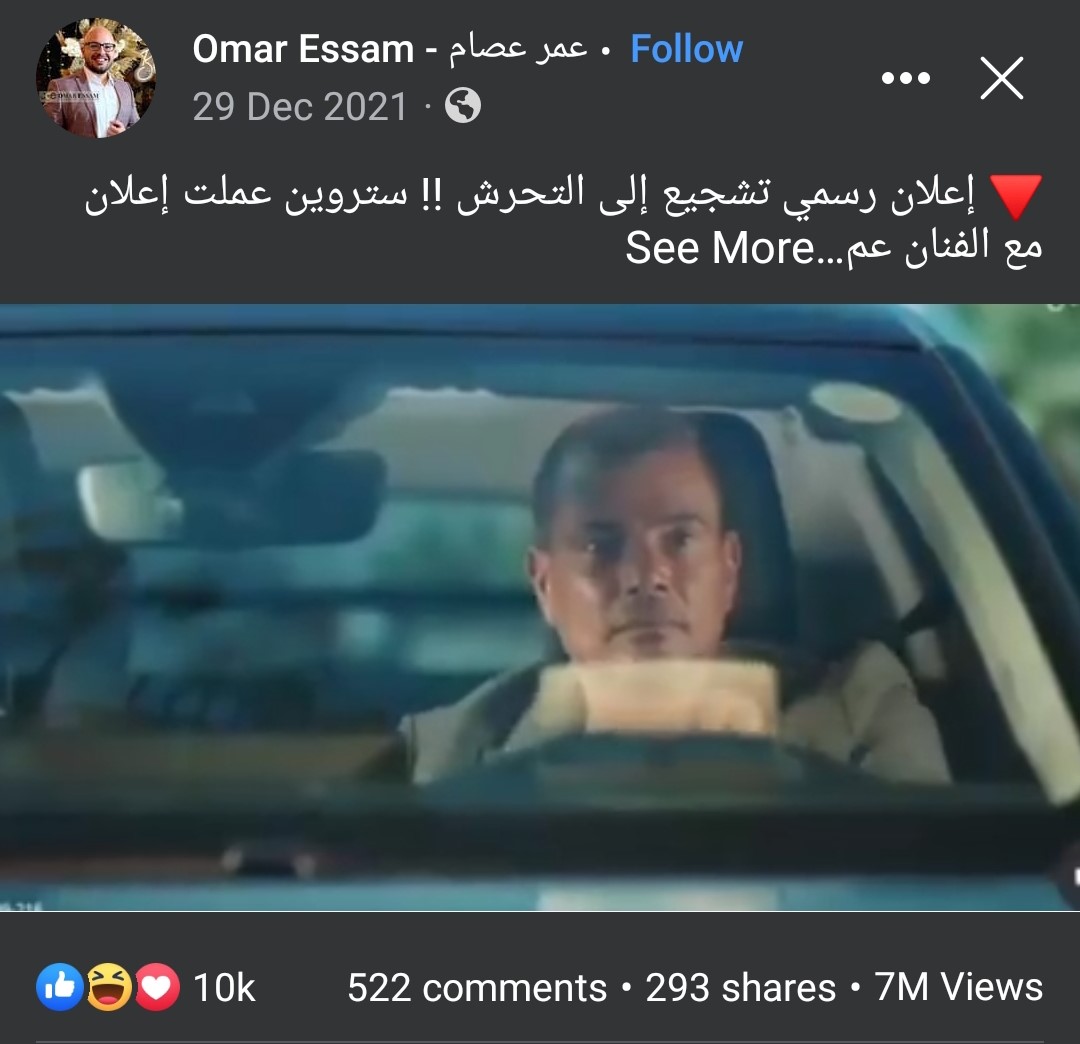1080x1044 pixels.
Task: Click the public globe privacy icon
Action: coord(463,105)
